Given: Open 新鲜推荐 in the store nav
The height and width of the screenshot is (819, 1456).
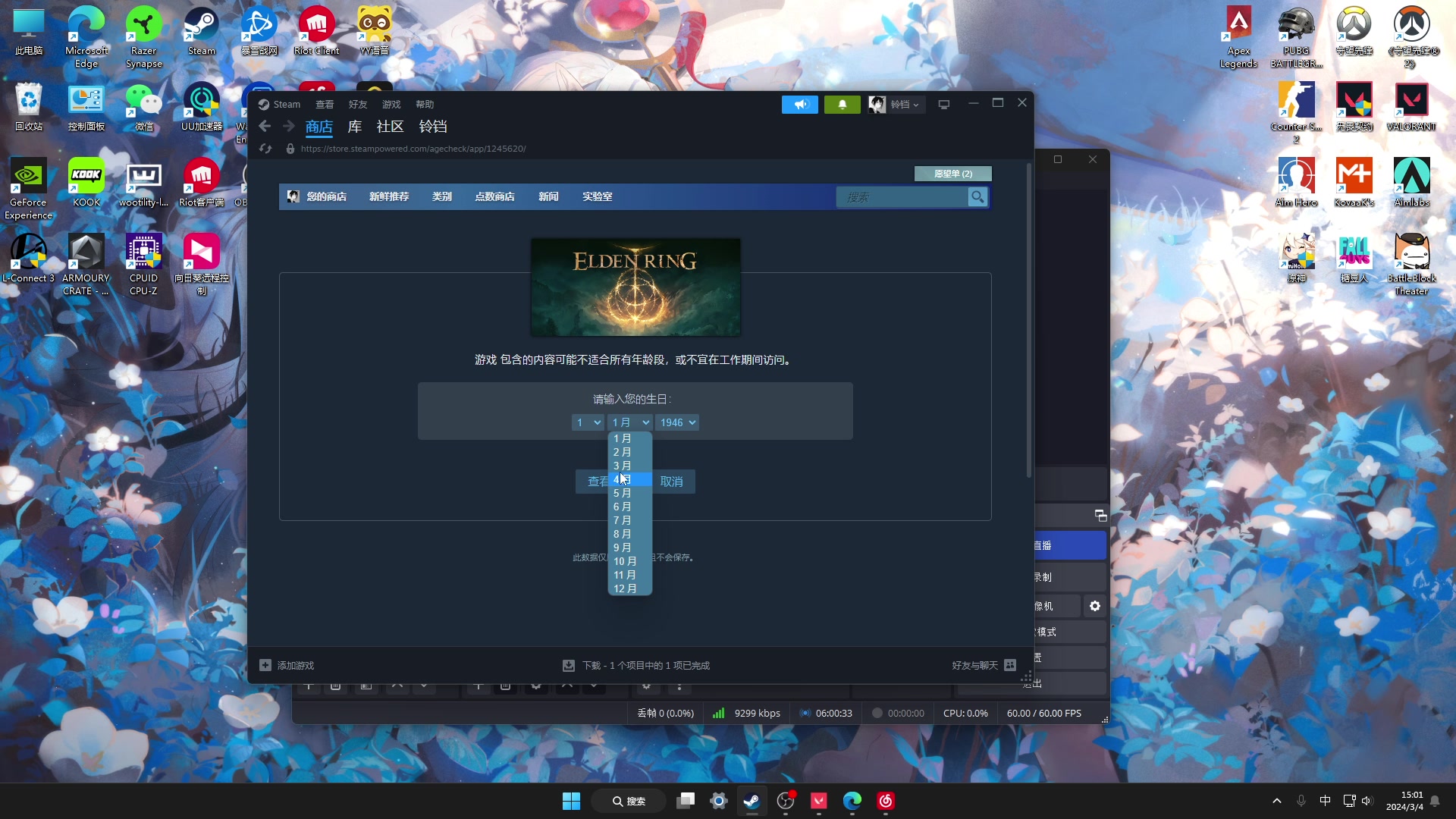Looking at the screenshot, I should coord(389,196).
